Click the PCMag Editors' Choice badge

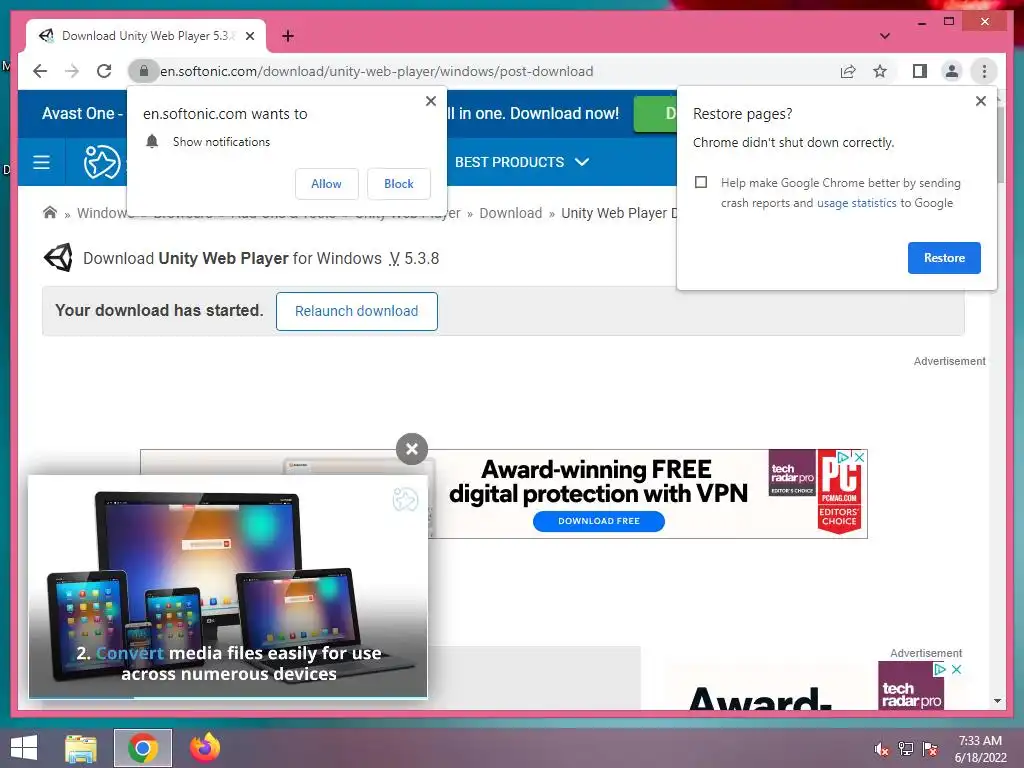839,493
